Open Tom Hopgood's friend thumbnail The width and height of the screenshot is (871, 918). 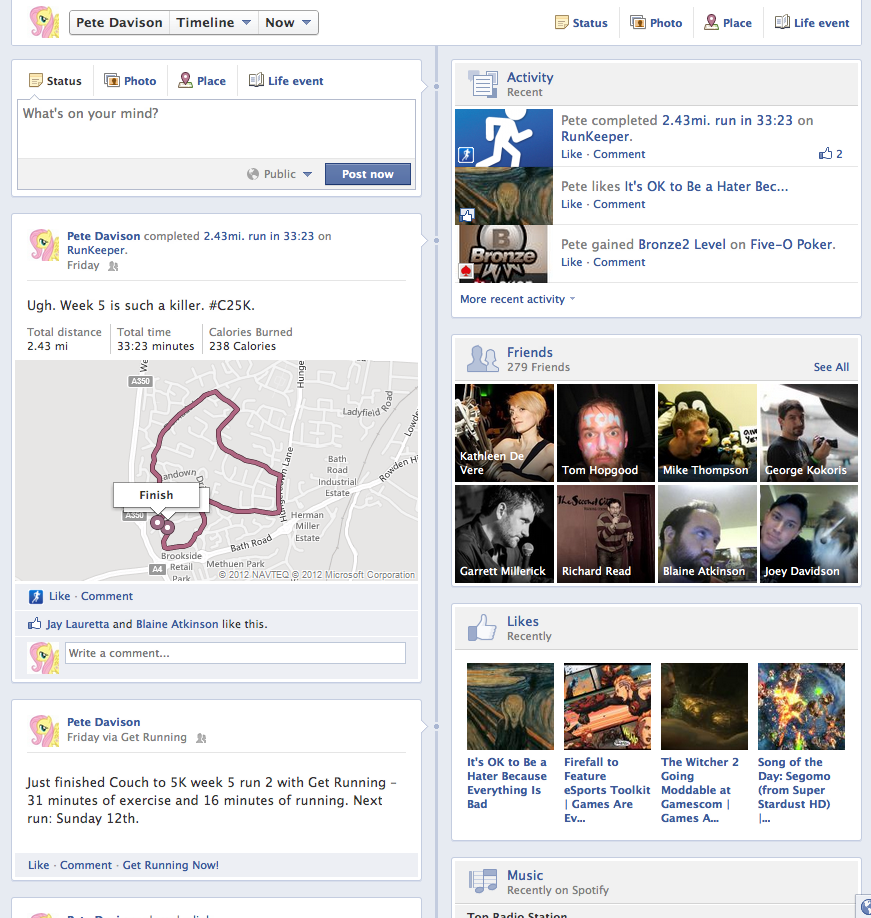605,433
